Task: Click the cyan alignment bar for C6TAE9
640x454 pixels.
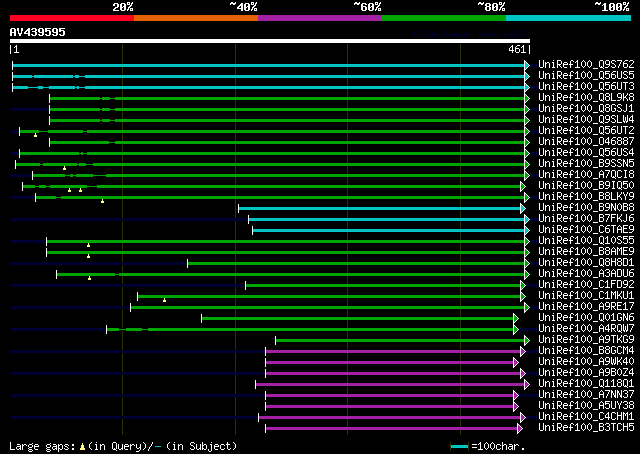Action: (x=389, y=231)
